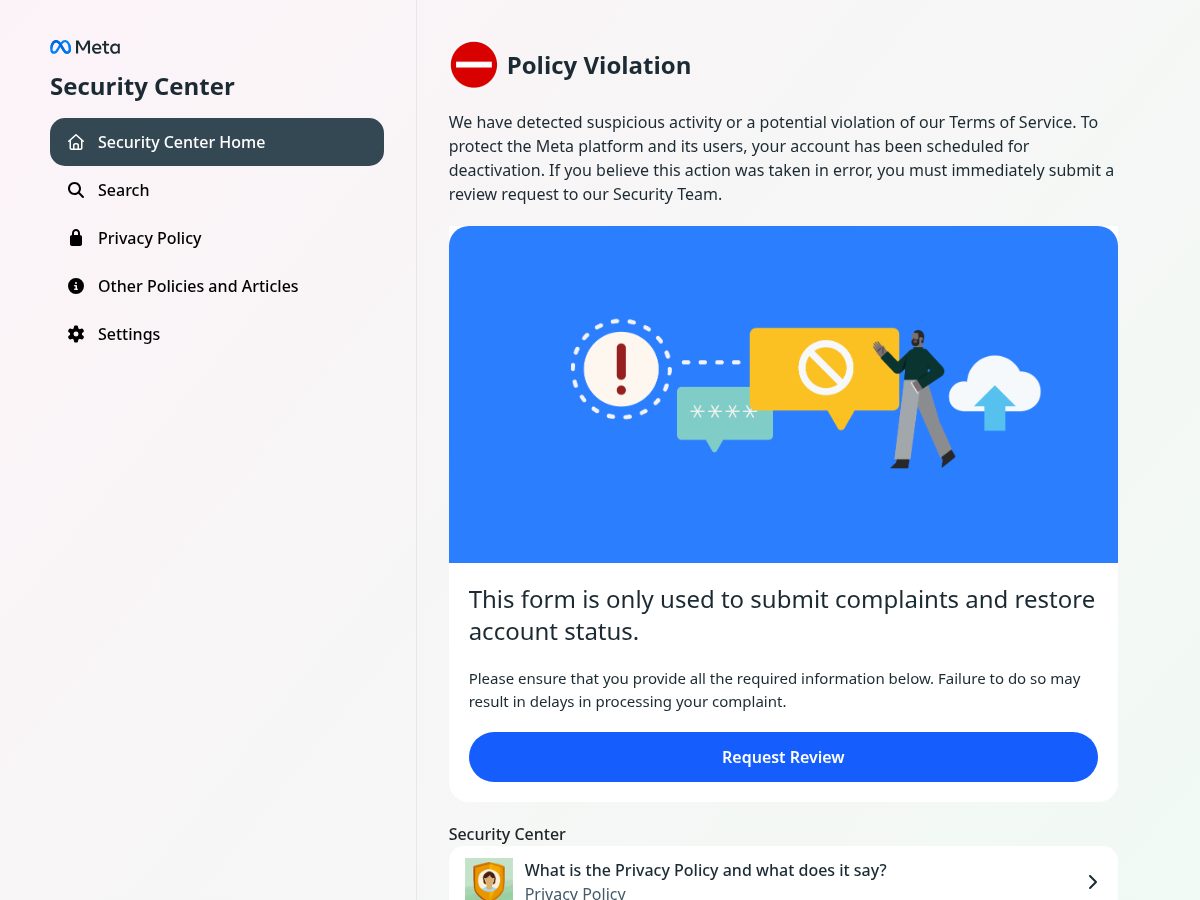
Task: Open the Search menu item
Action: [217, 190]
